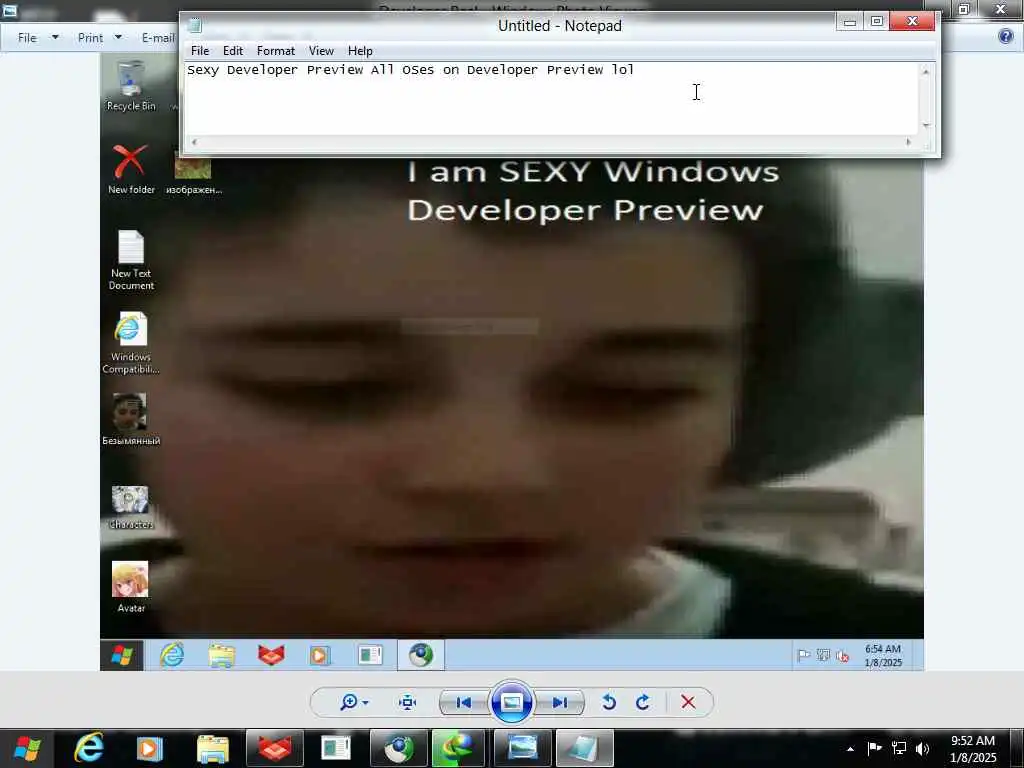The height and width of the screenshot is (768, 1024).
Task: Open File Explorer folder on bottom taskbar
Action: pos(212,748)
